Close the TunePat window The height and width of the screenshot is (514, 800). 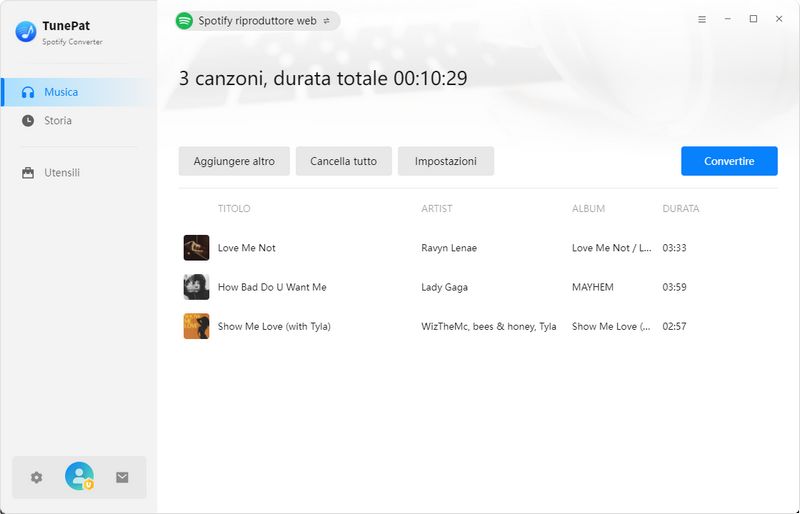(x=779, y=19)
